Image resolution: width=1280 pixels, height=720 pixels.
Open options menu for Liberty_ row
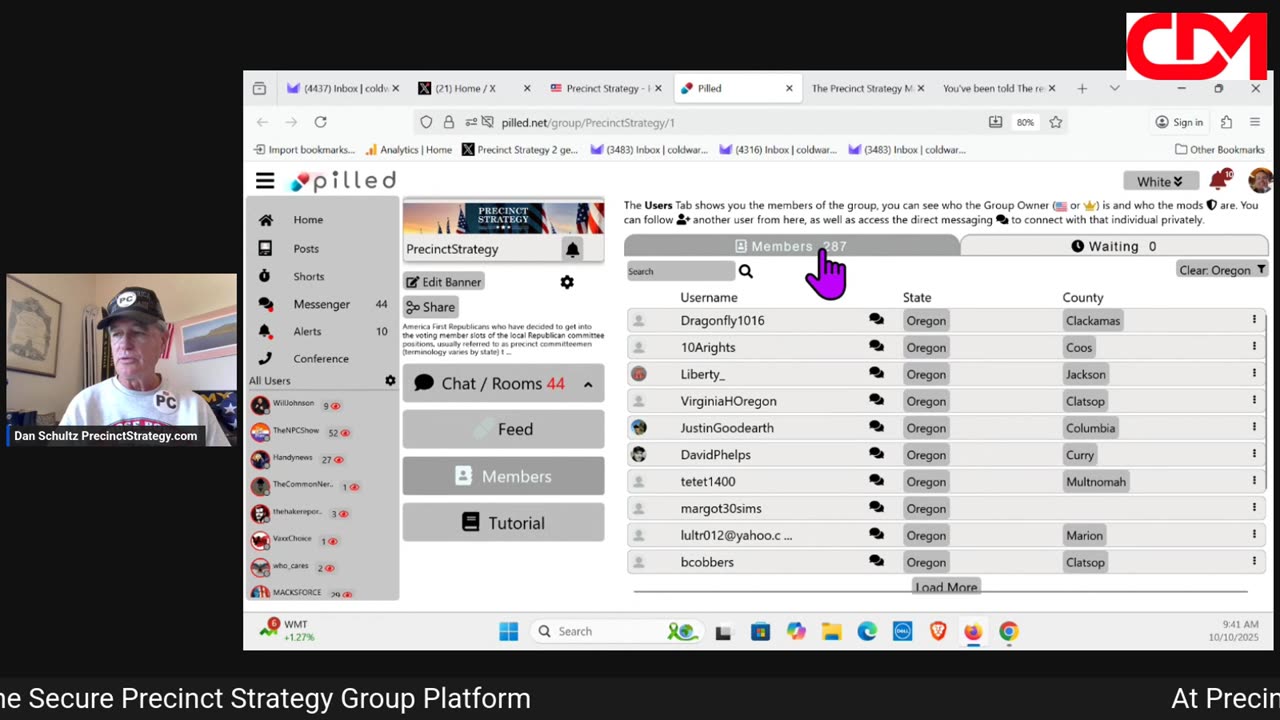tap(1253, 373)
